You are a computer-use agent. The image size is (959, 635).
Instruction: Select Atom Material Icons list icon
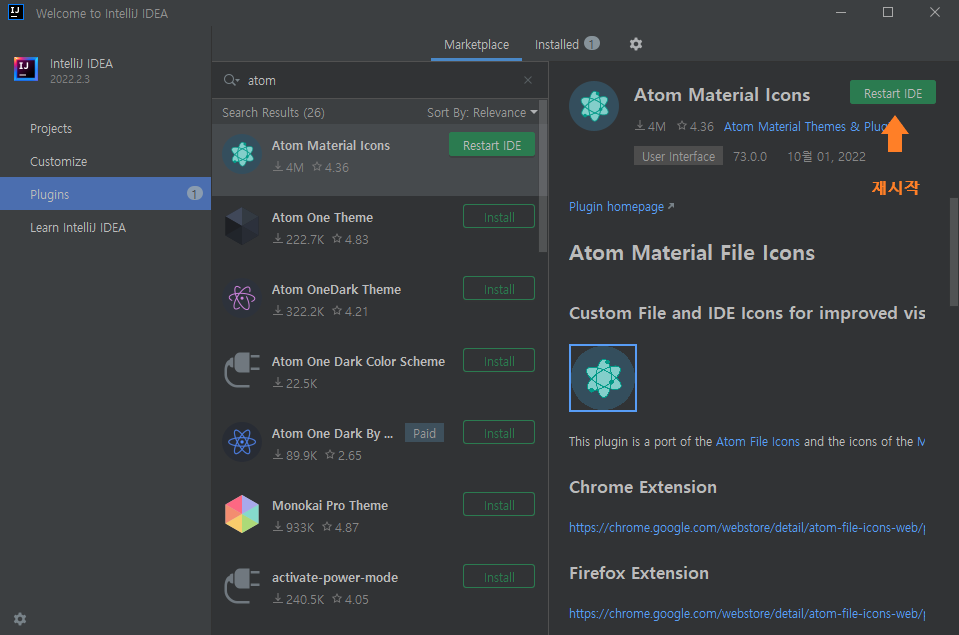[x=243, y=154]
